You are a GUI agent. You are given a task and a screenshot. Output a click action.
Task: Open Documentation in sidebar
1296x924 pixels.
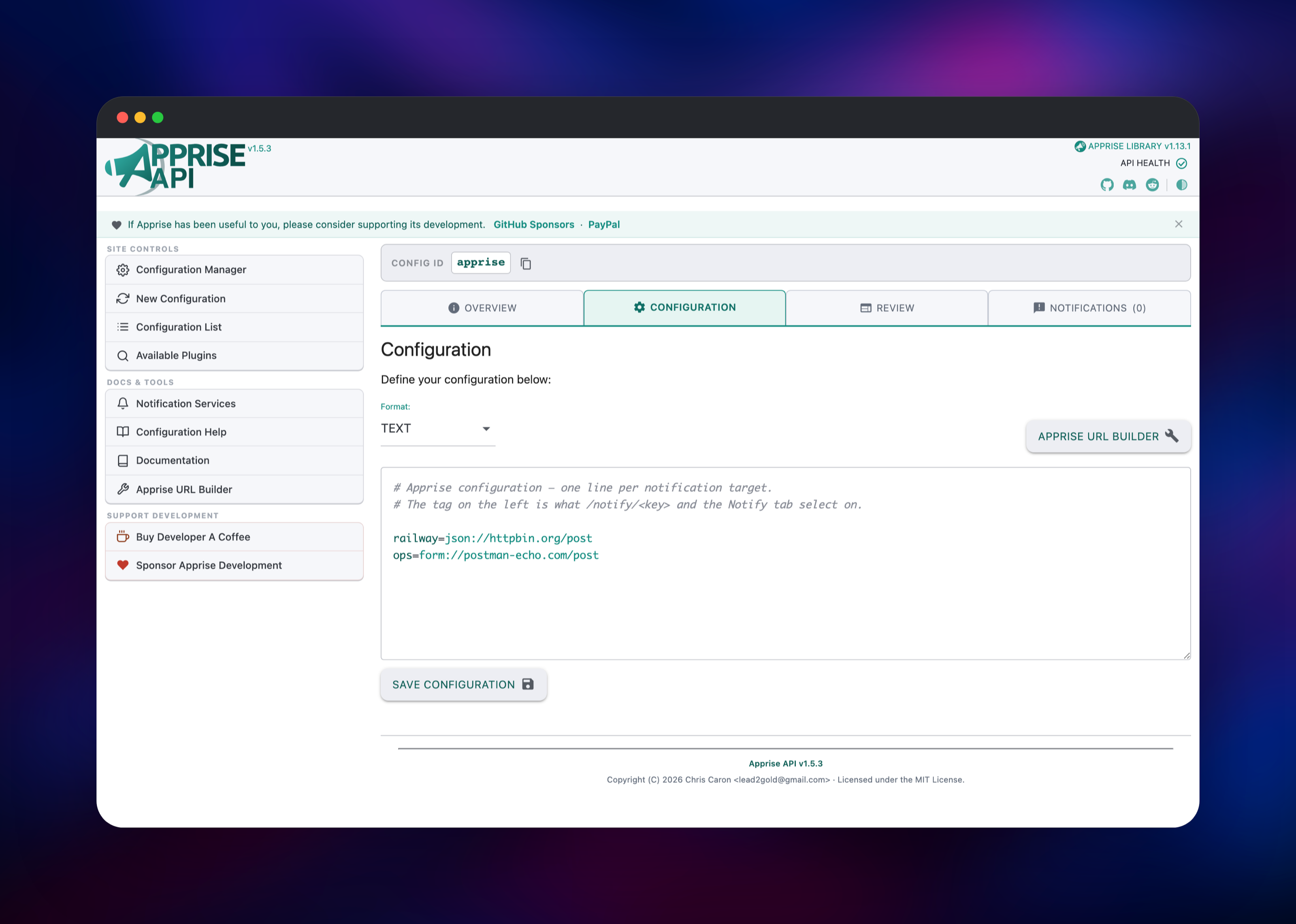click(234, 461)
